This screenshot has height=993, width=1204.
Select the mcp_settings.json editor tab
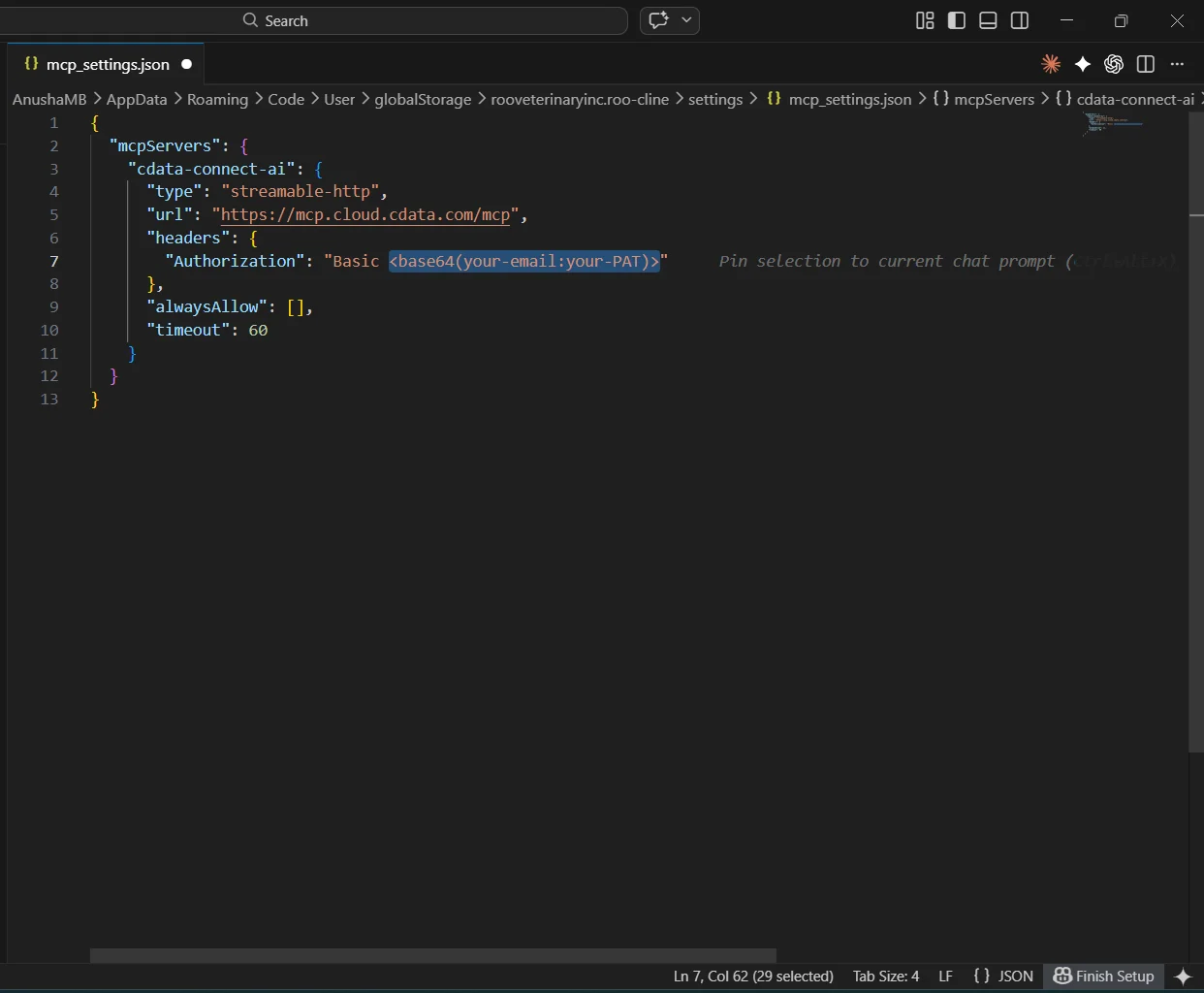point(107,64)
